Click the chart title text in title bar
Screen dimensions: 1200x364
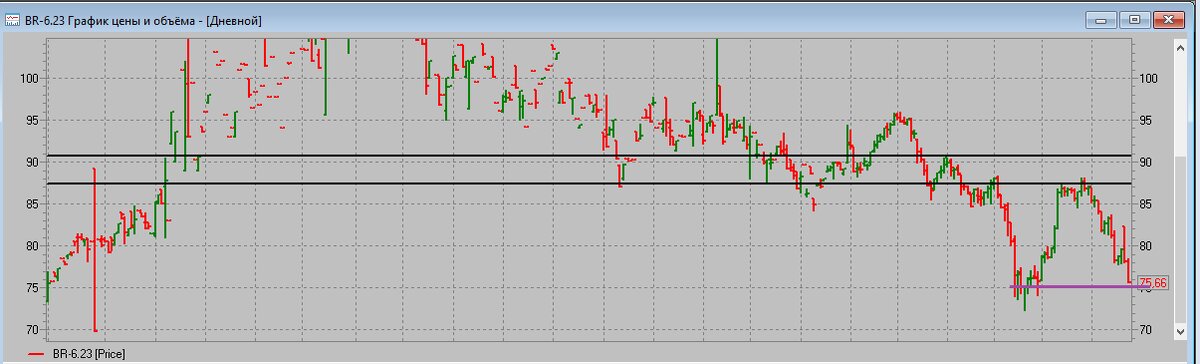click(144, 19)
